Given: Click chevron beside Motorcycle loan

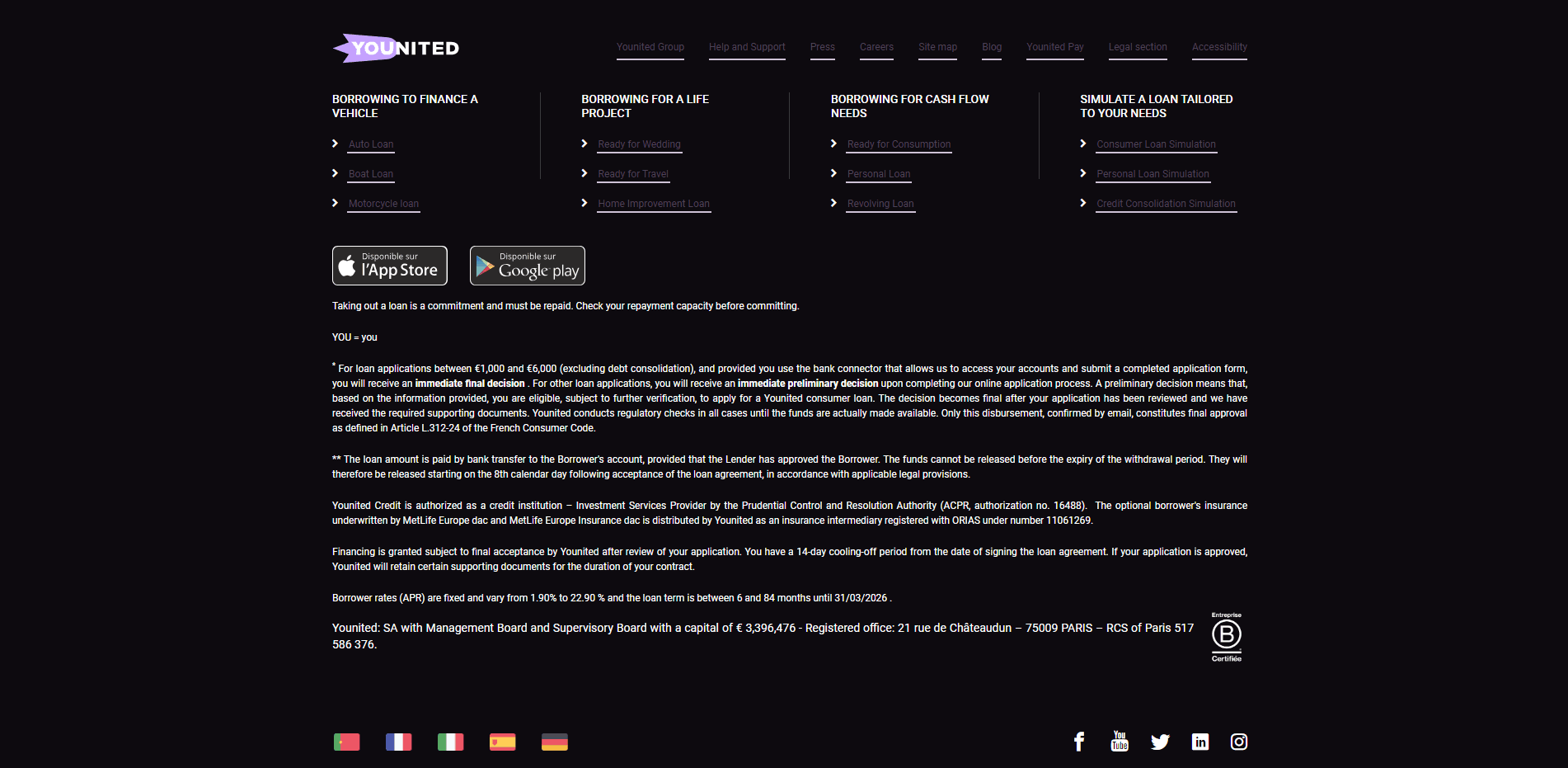Looking at the screenshot, I should coord(336,203).
